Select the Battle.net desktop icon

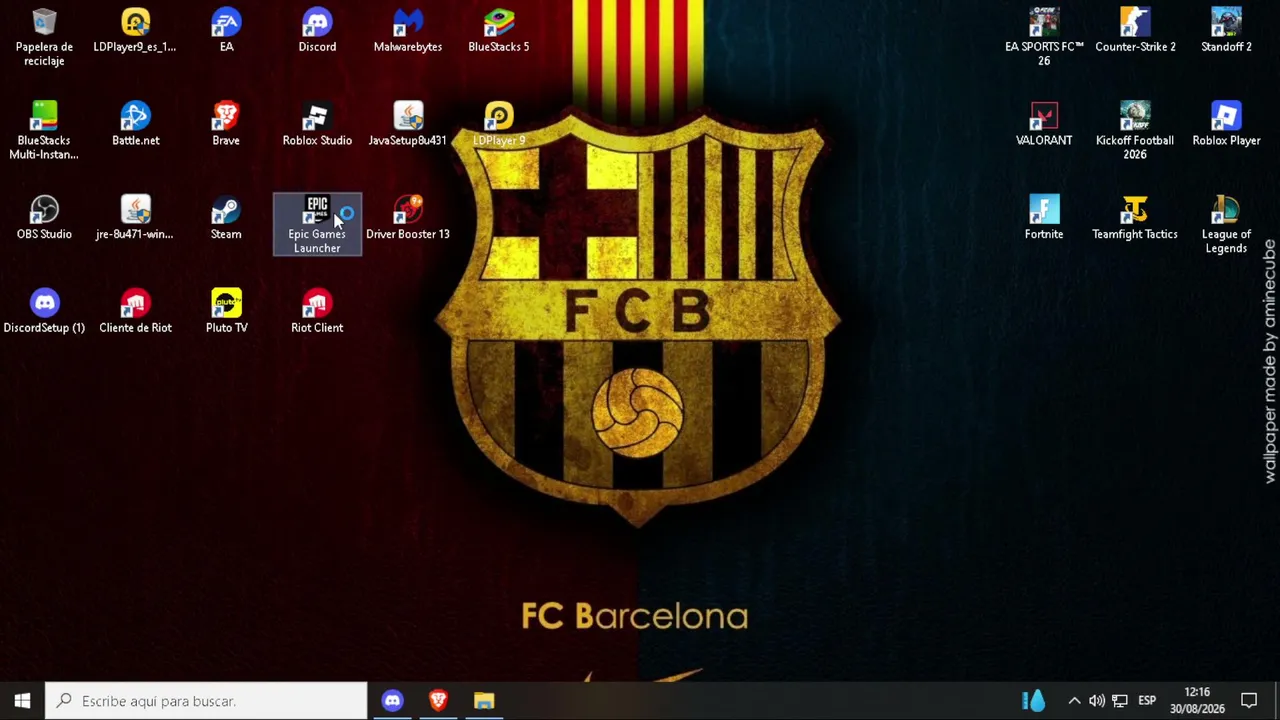coord(135,124)
